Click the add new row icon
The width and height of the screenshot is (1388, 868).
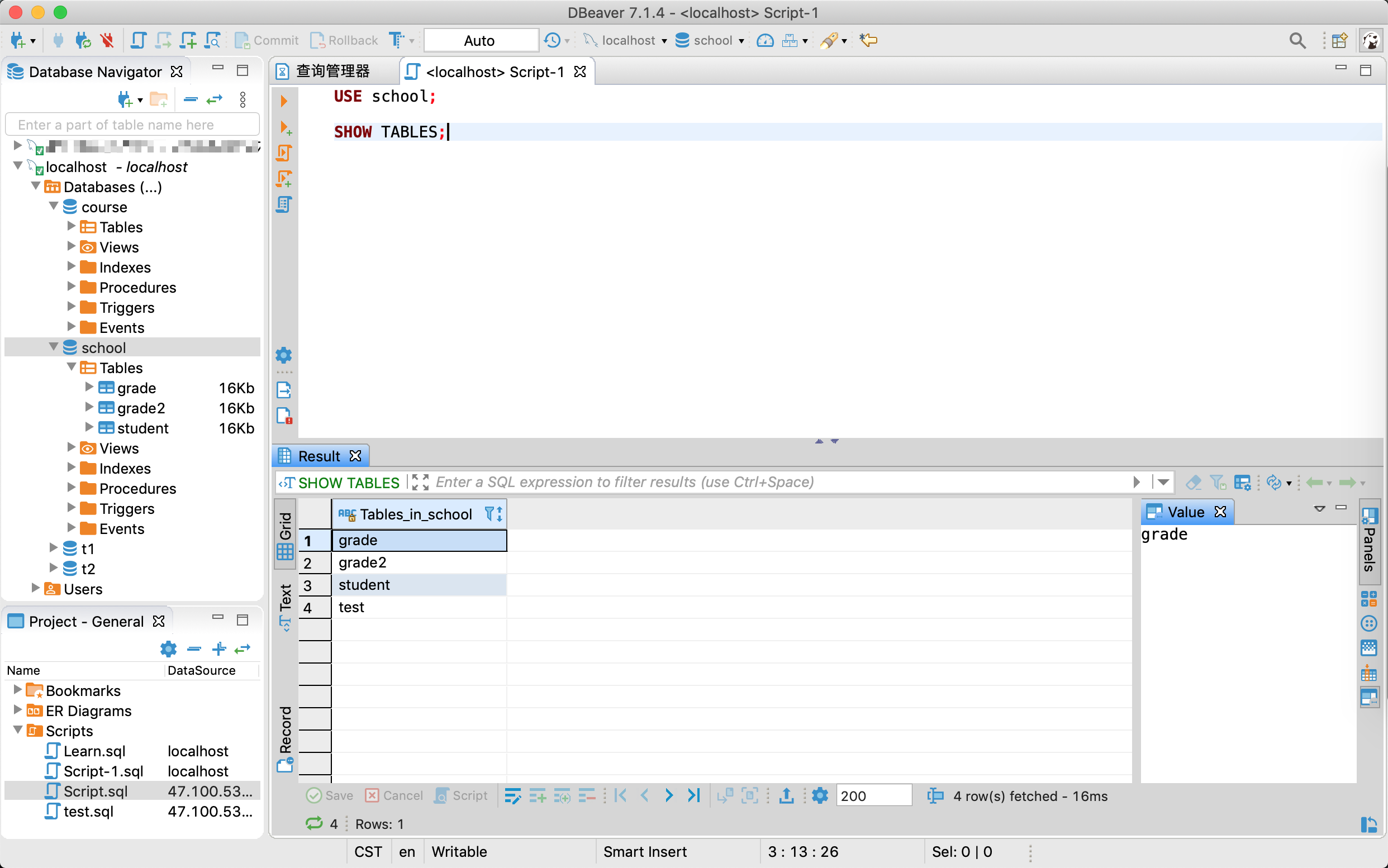(538, 795)
